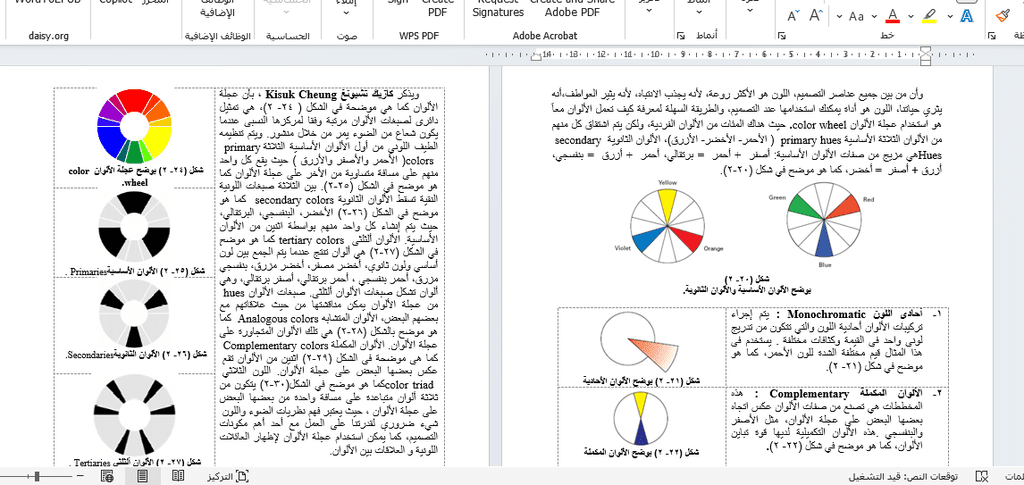Click Request Signatures button
The image size is (1024, 485).
498,9
